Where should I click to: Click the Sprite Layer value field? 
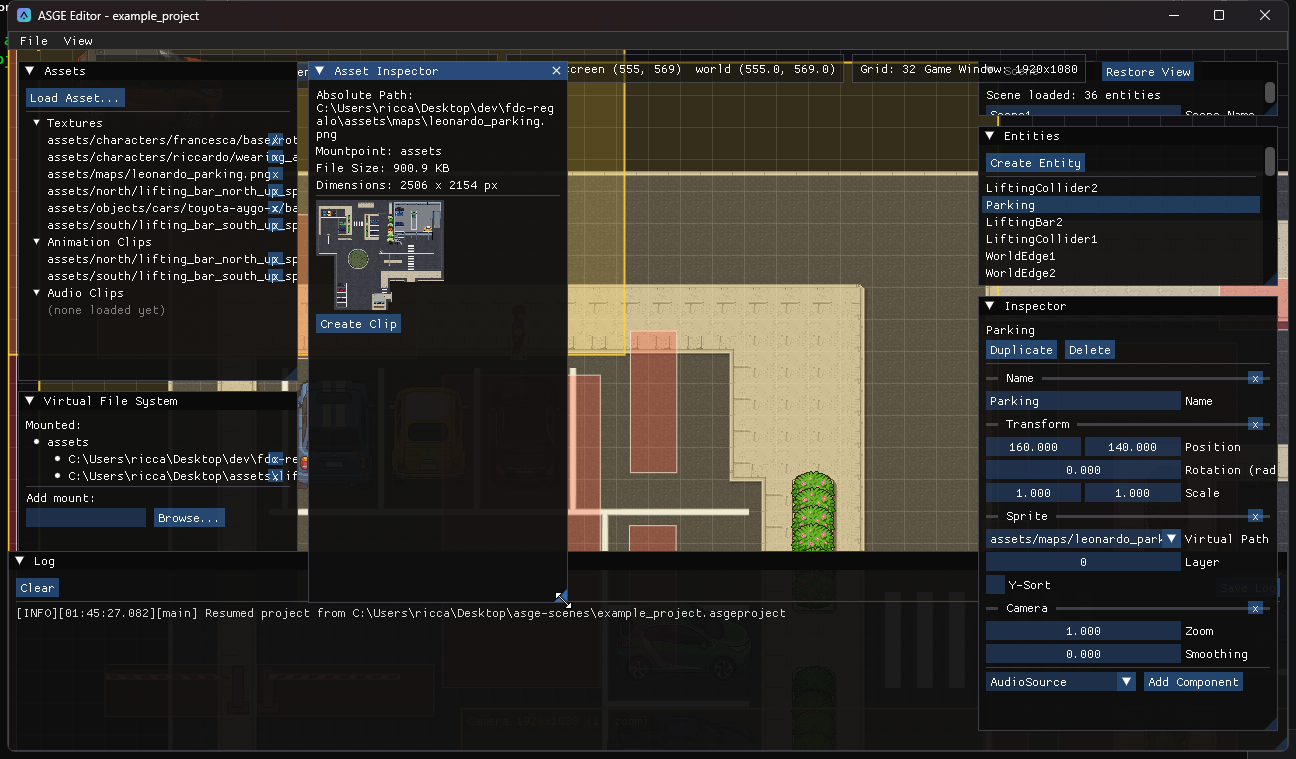coord(1083,562)
